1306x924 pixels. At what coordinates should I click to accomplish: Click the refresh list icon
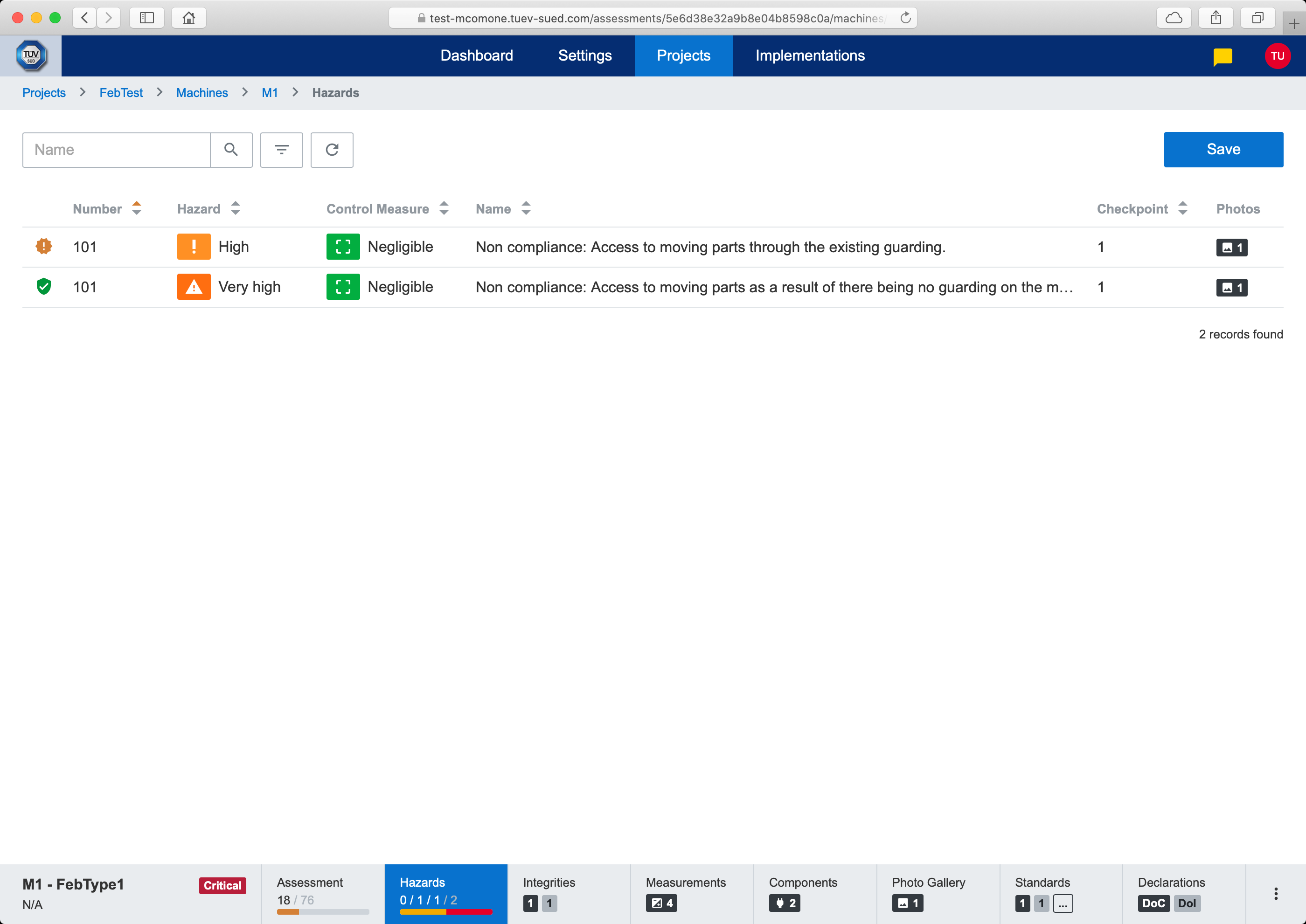coord(332,150)
